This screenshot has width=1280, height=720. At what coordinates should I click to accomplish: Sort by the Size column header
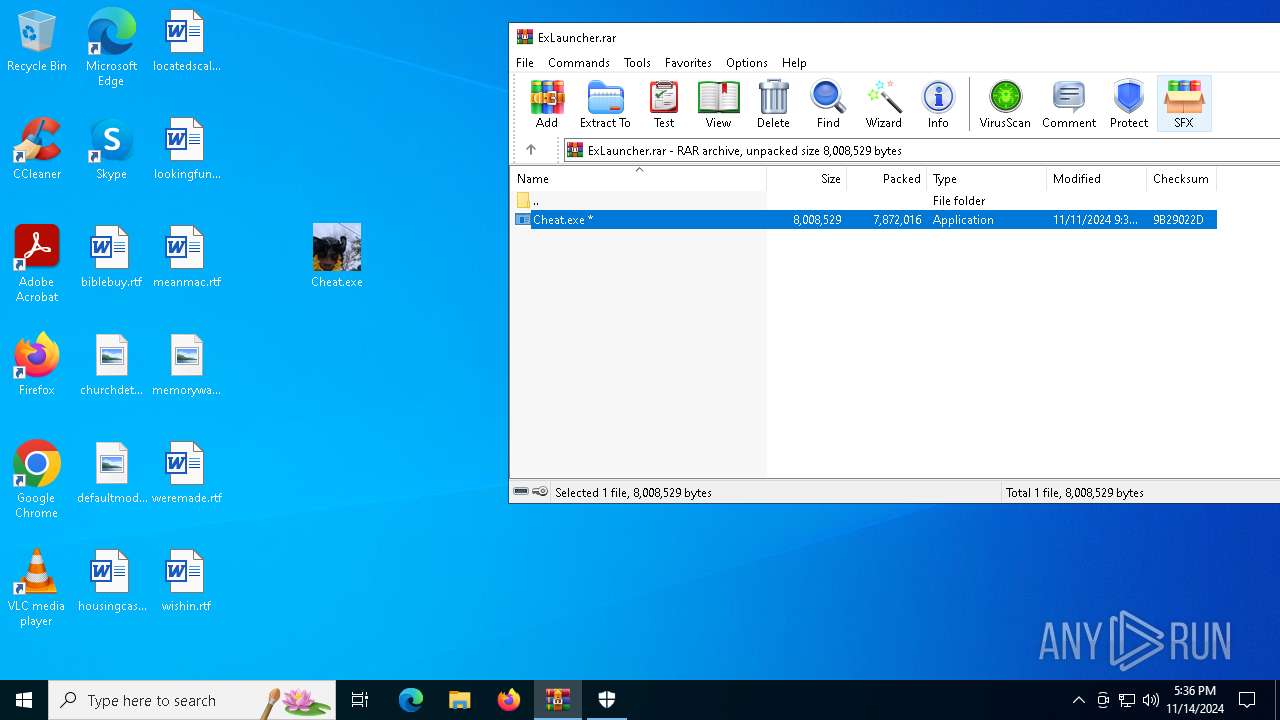pos(807,179)
